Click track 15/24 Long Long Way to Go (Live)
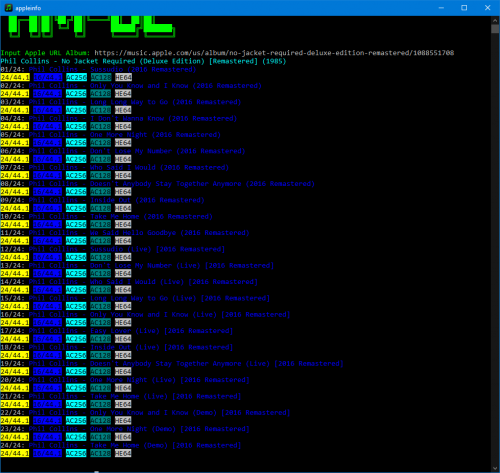 click(135, 298)
